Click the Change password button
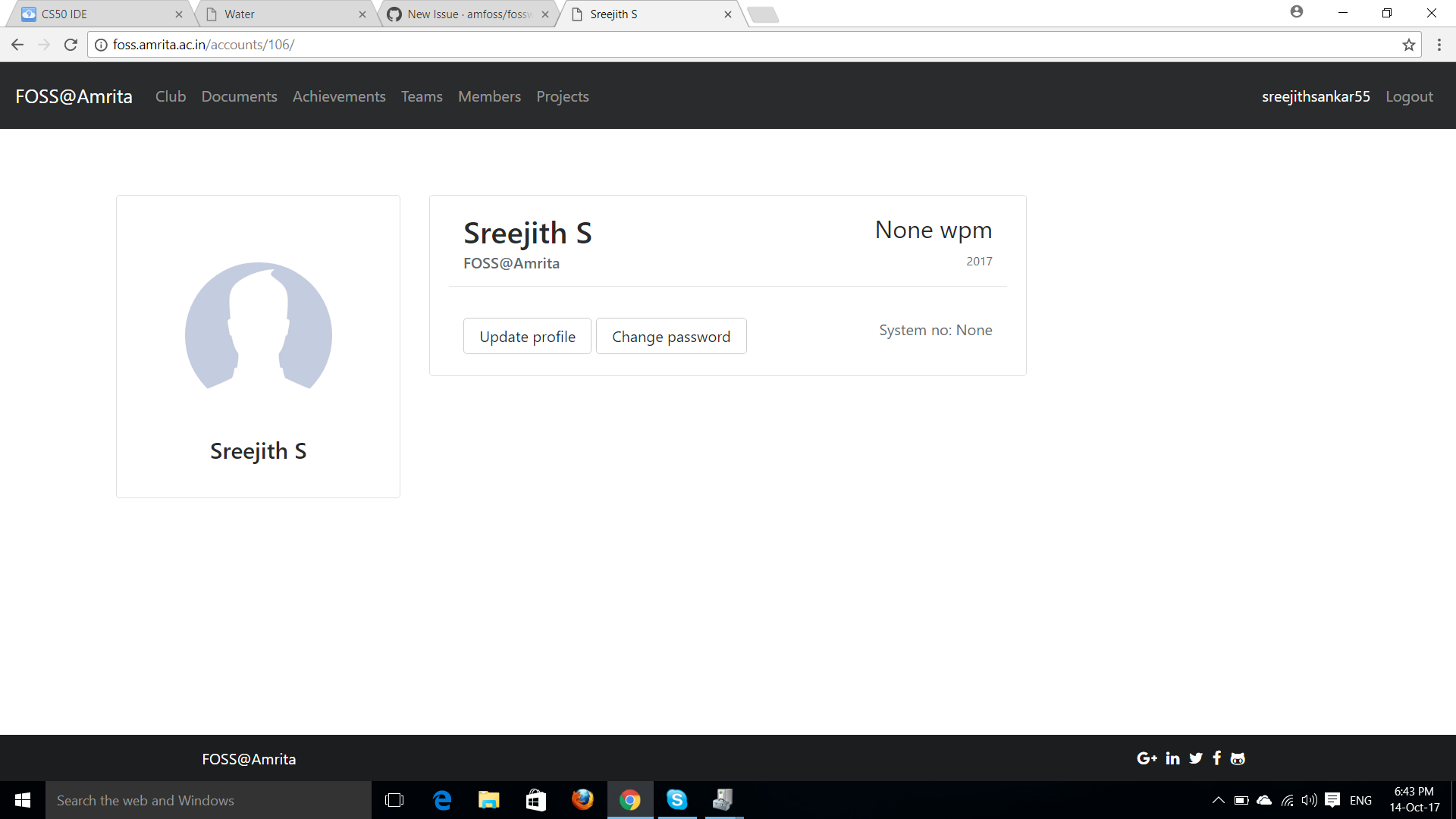 (671, 336)
